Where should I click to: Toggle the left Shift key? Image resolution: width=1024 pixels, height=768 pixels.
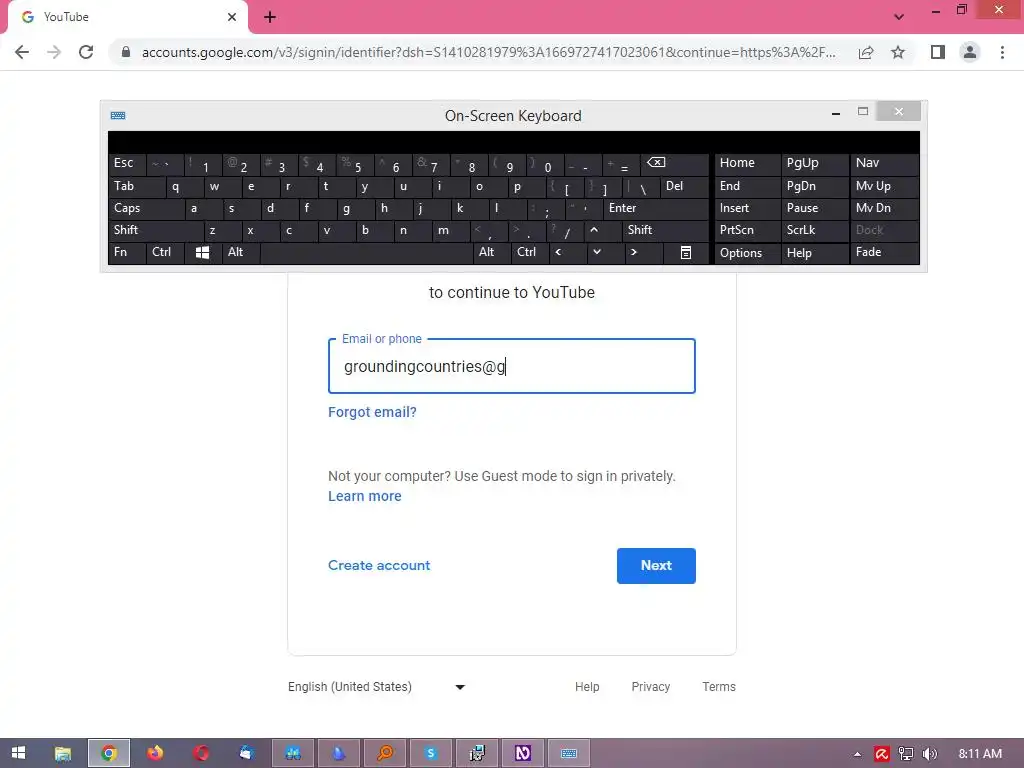point(156,231)
